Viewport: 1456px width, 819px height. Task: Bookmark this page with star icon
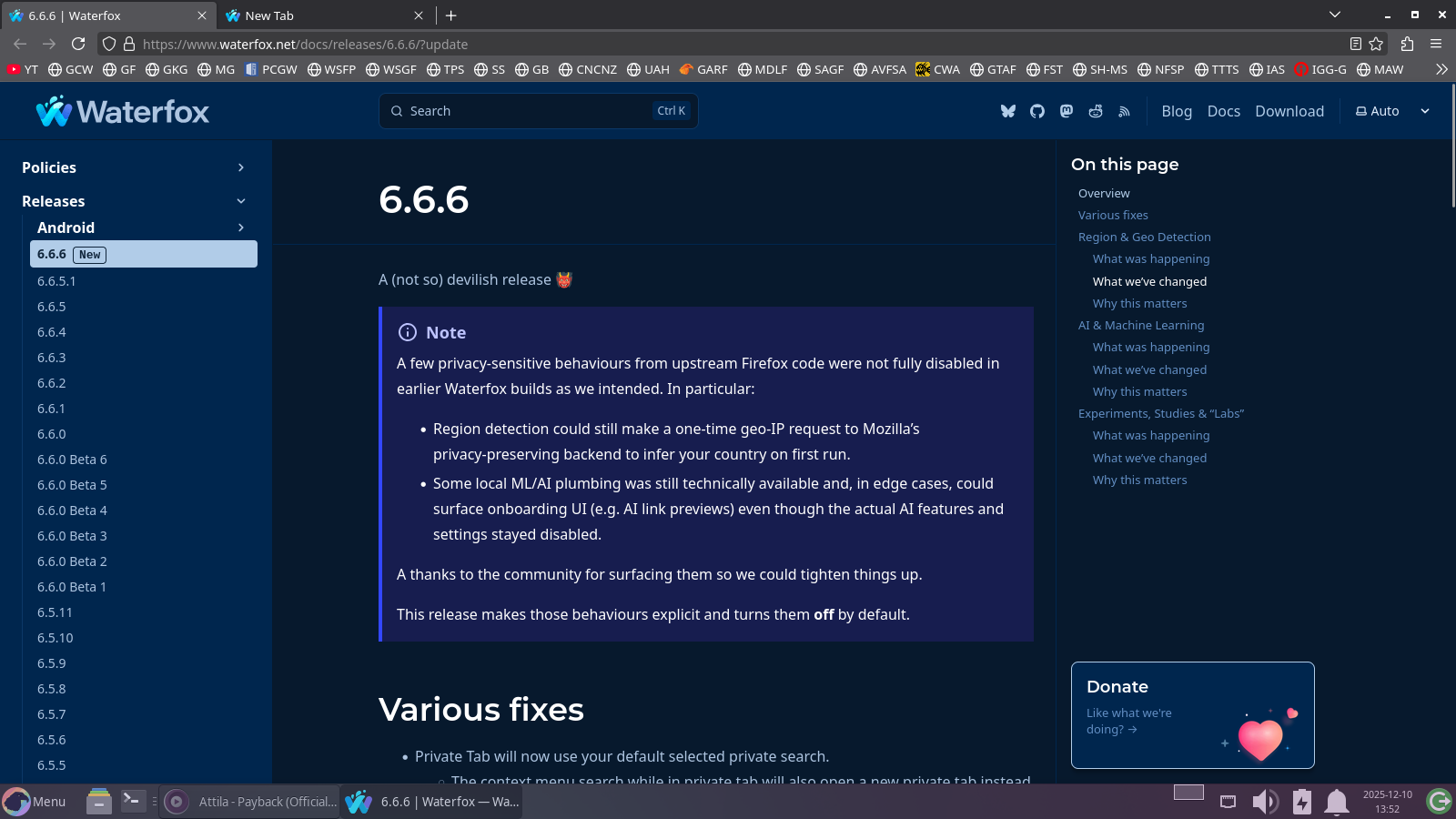[1376, 44]
